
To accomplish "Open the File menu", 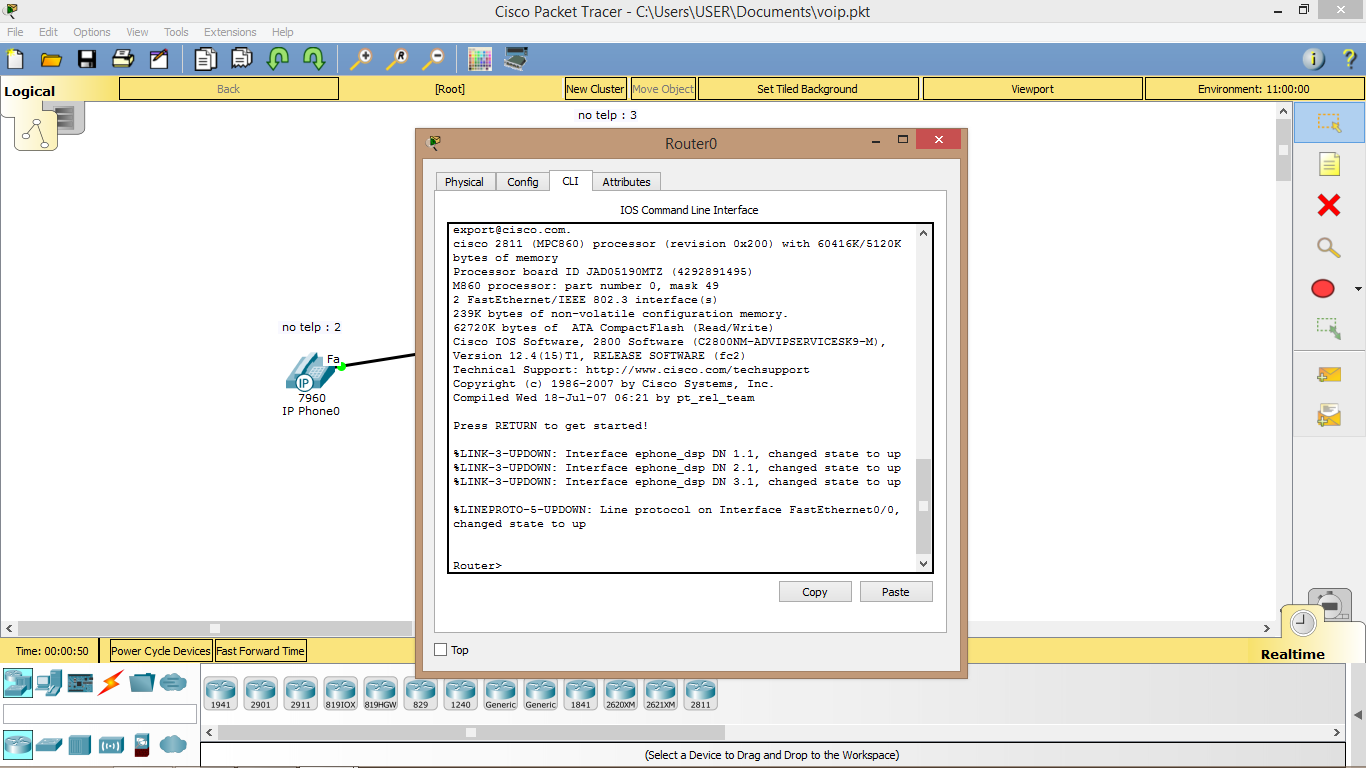I will 15,32.
